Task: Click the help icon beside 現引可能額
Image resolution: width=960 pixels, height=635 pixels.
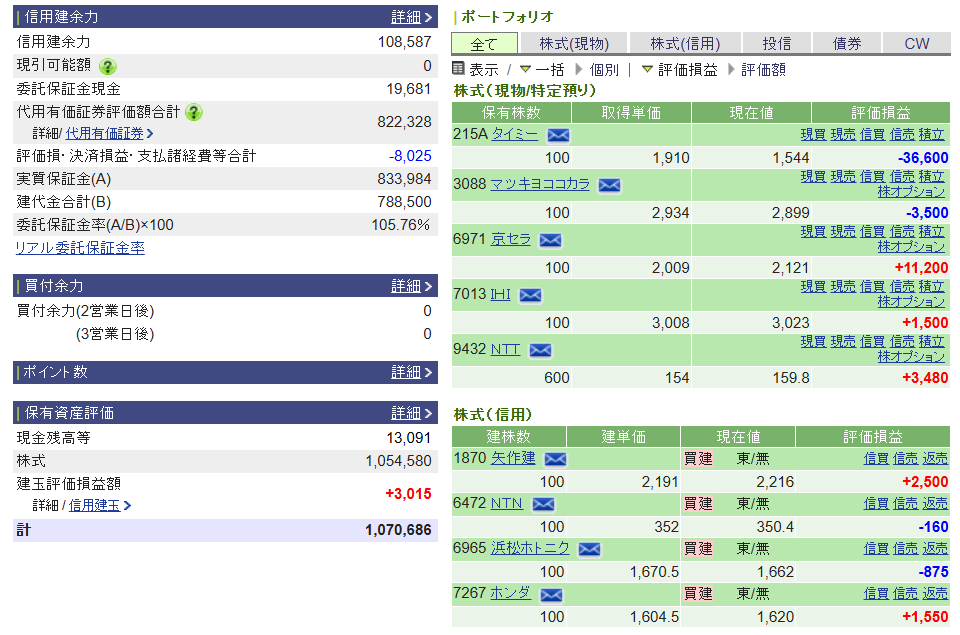Action: coord(108,66)
